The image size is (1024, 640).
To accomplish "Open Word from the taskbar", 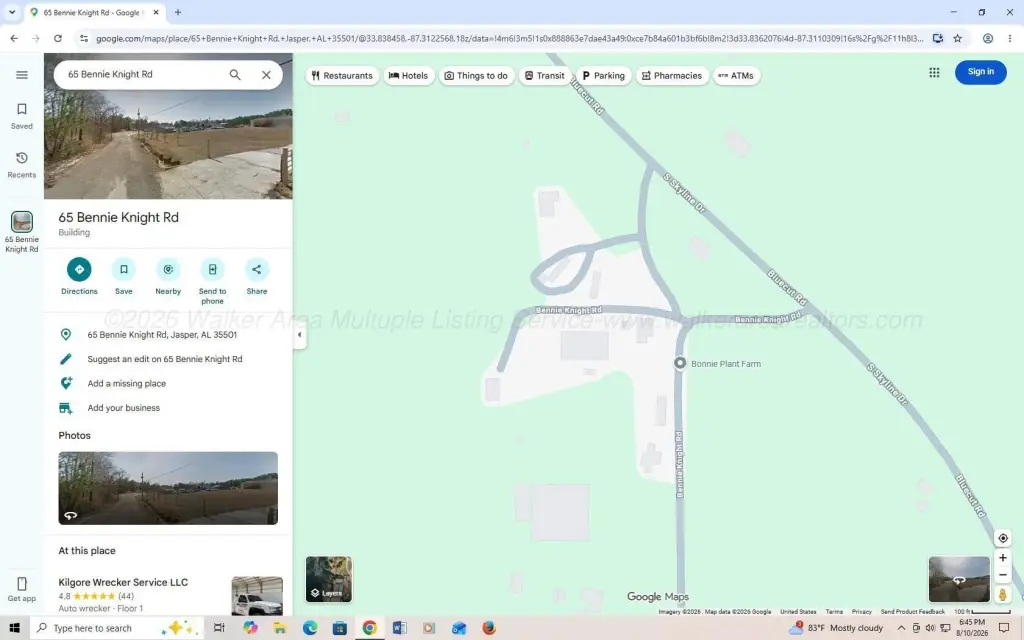I will (x=399, y=628).
